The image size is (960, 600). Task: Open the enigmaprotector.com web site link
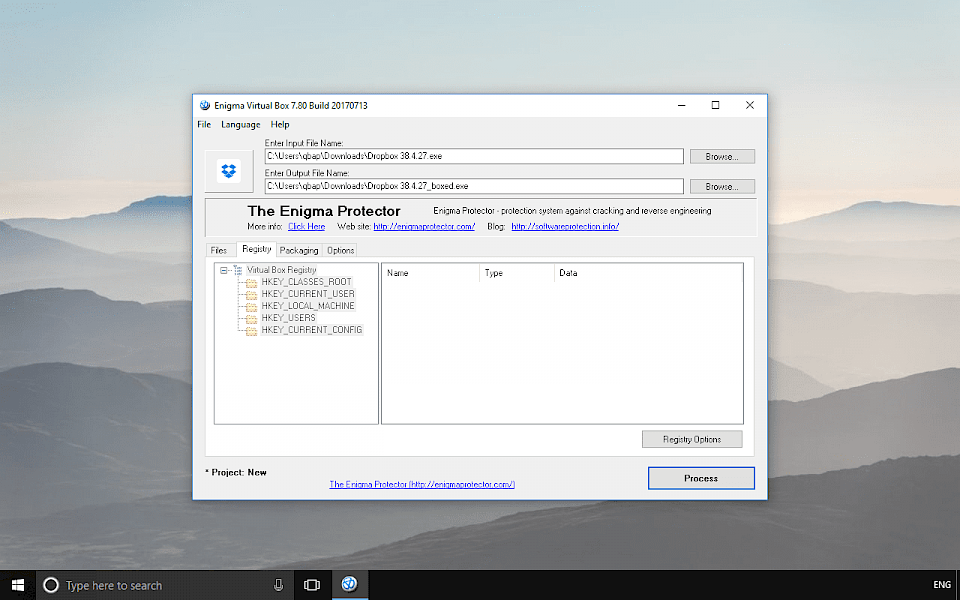pos(424,227)
